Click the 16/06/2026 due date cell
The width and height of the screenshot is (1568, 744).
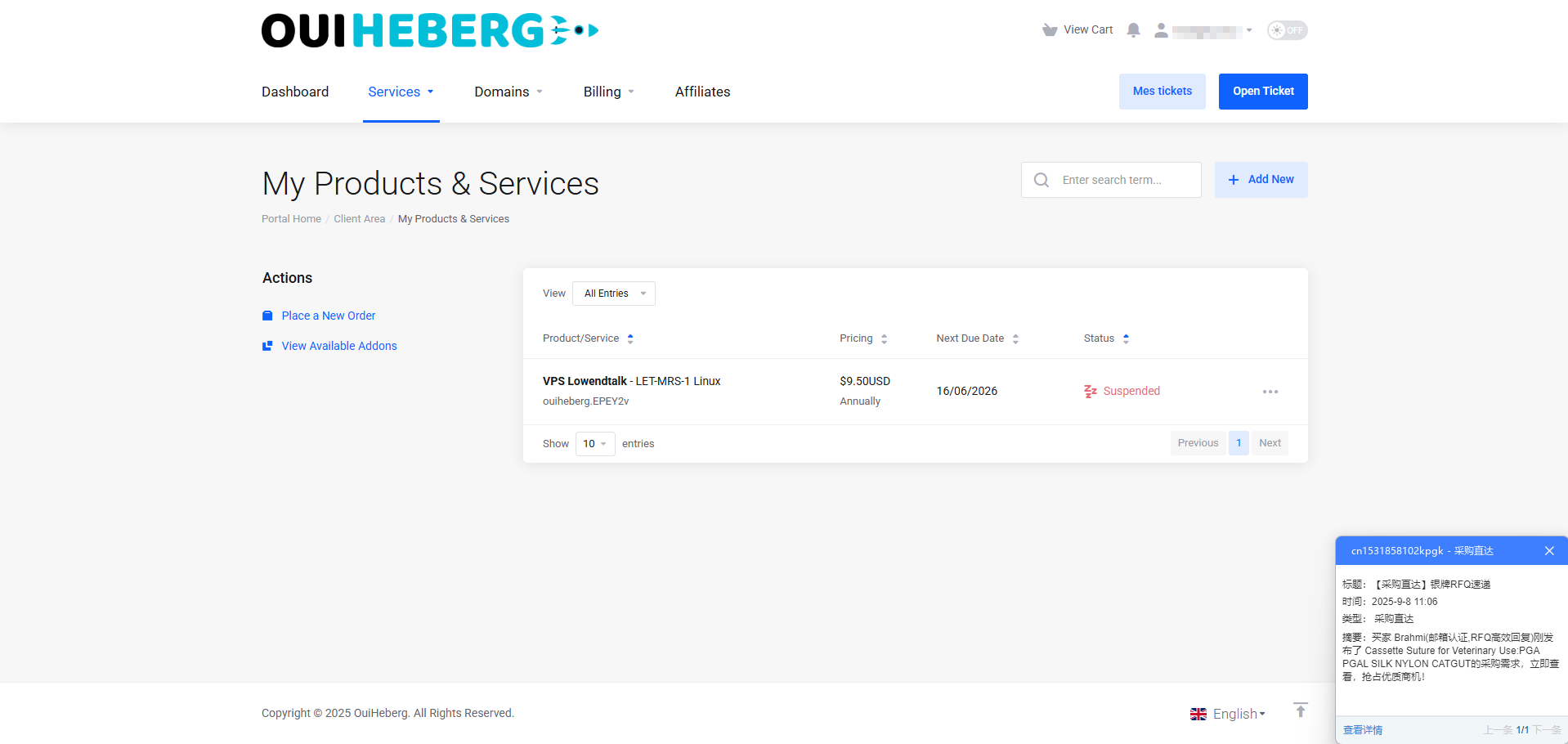(967, 392)
